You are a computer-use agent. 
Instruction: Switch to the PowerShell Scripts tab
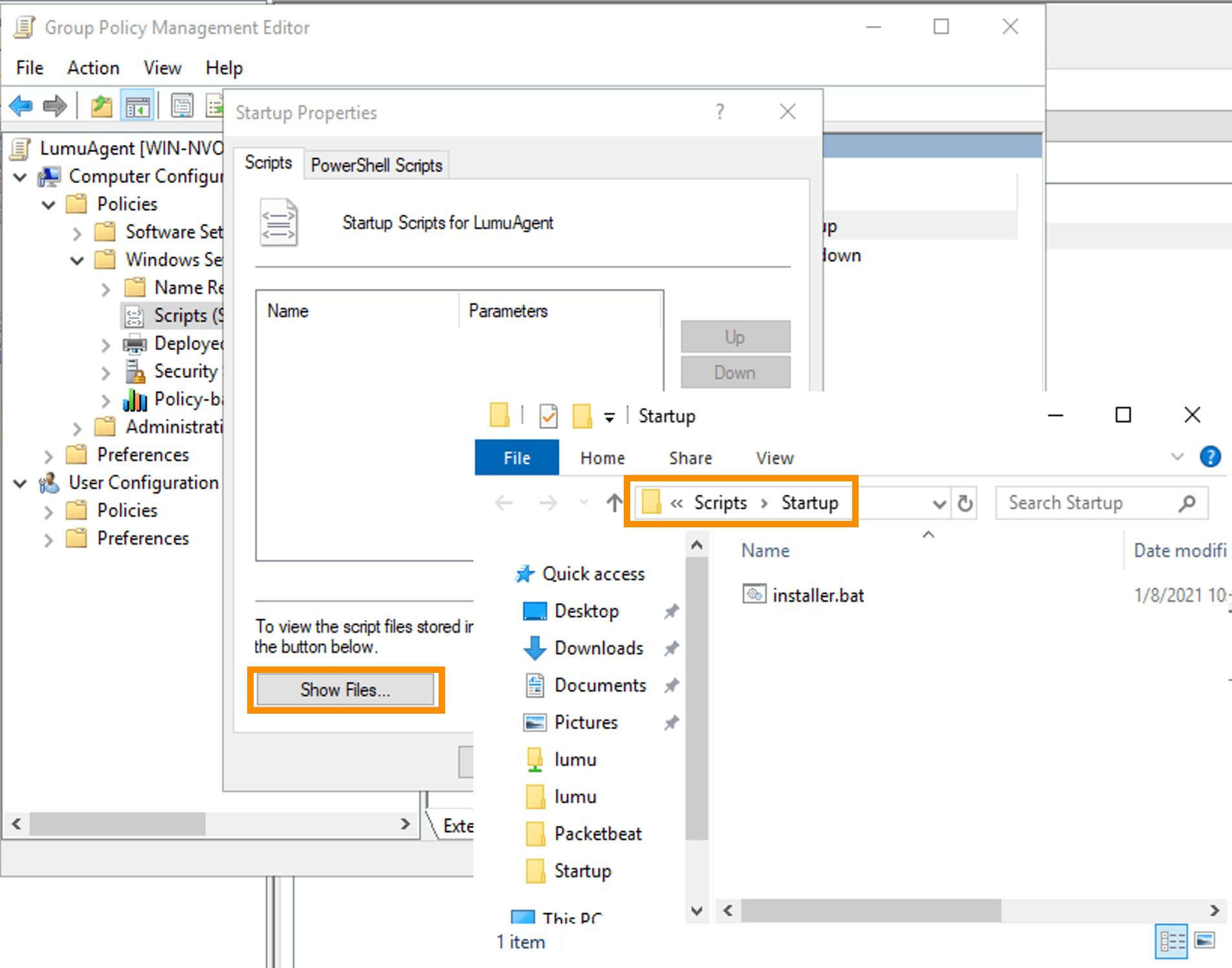coord(376,166)
